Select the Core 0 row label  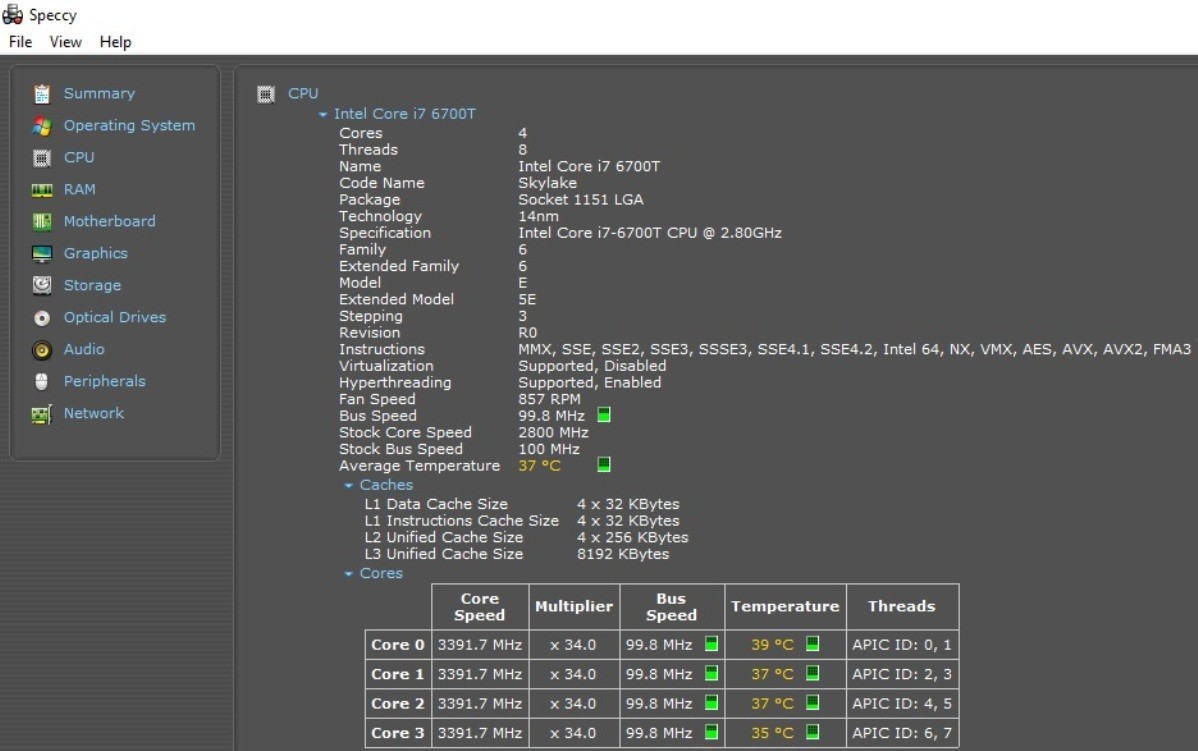point(398,645)
